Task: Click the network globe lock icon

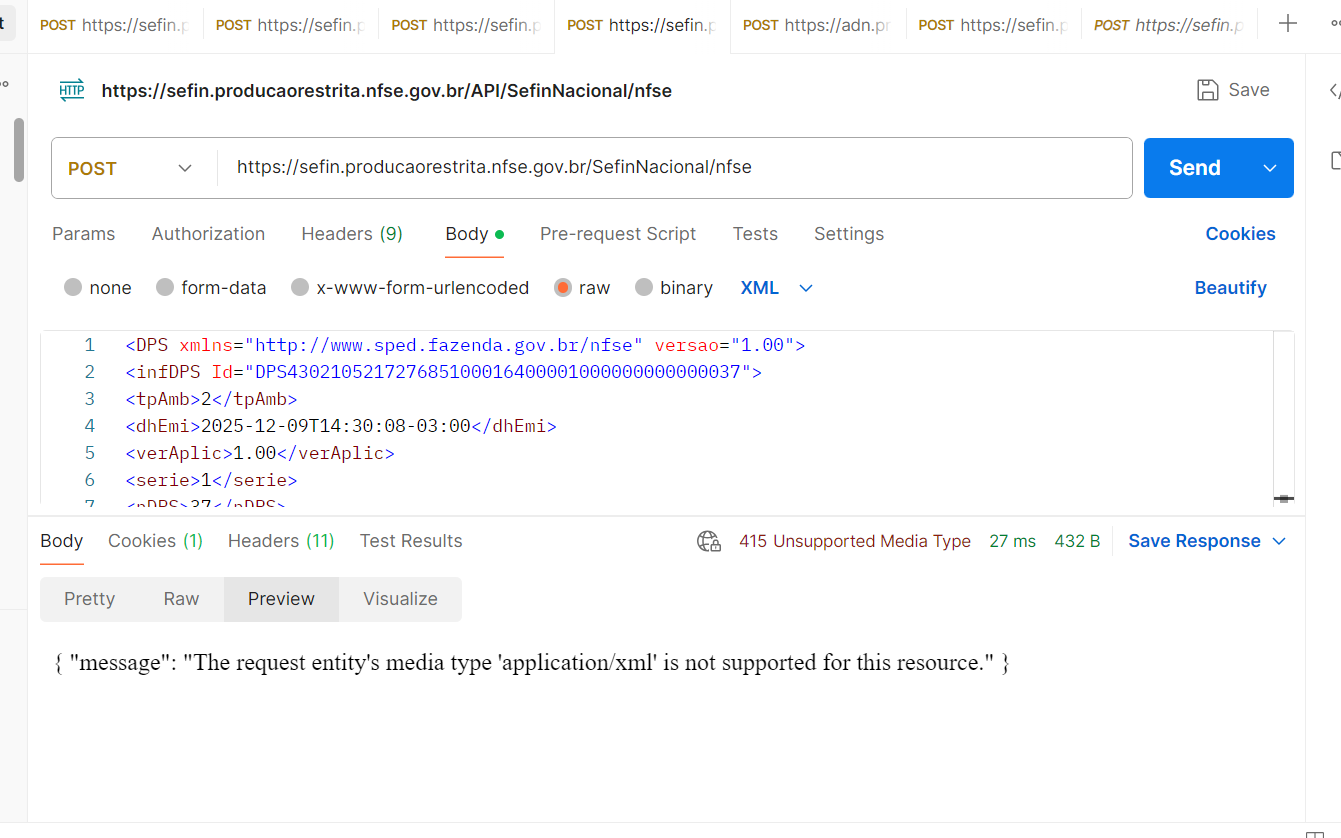Action: pos(709,541)
